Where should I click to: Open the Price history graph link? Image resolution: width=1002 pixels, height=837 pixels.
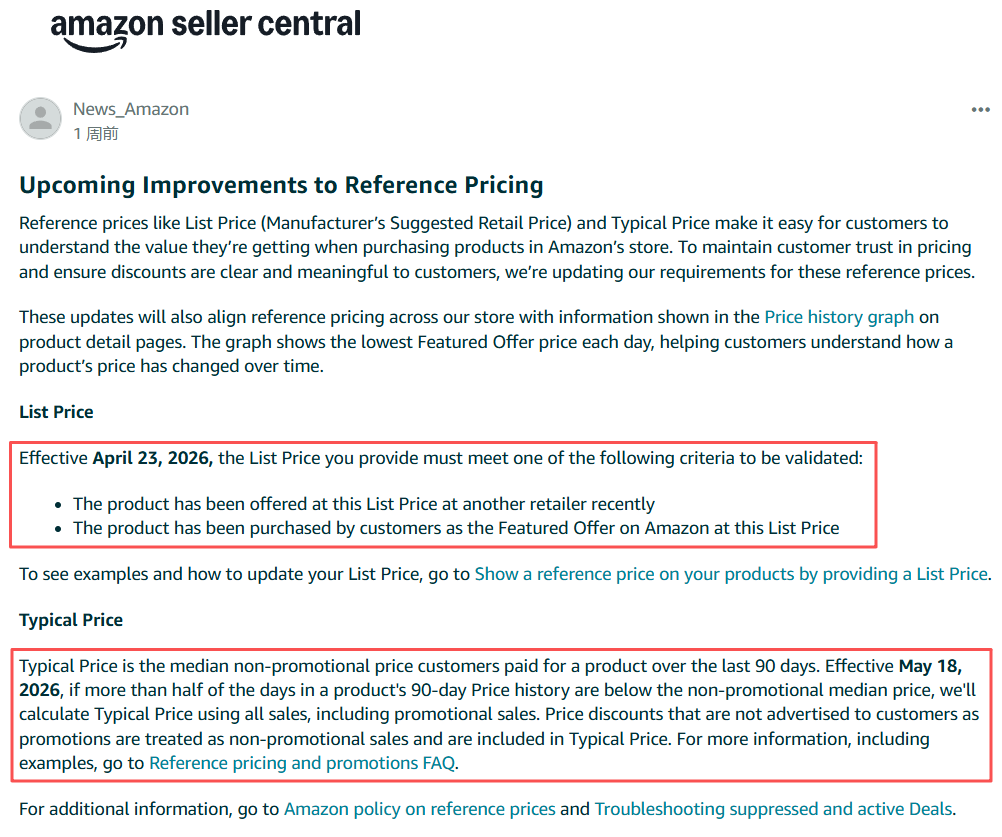point(839,317)
